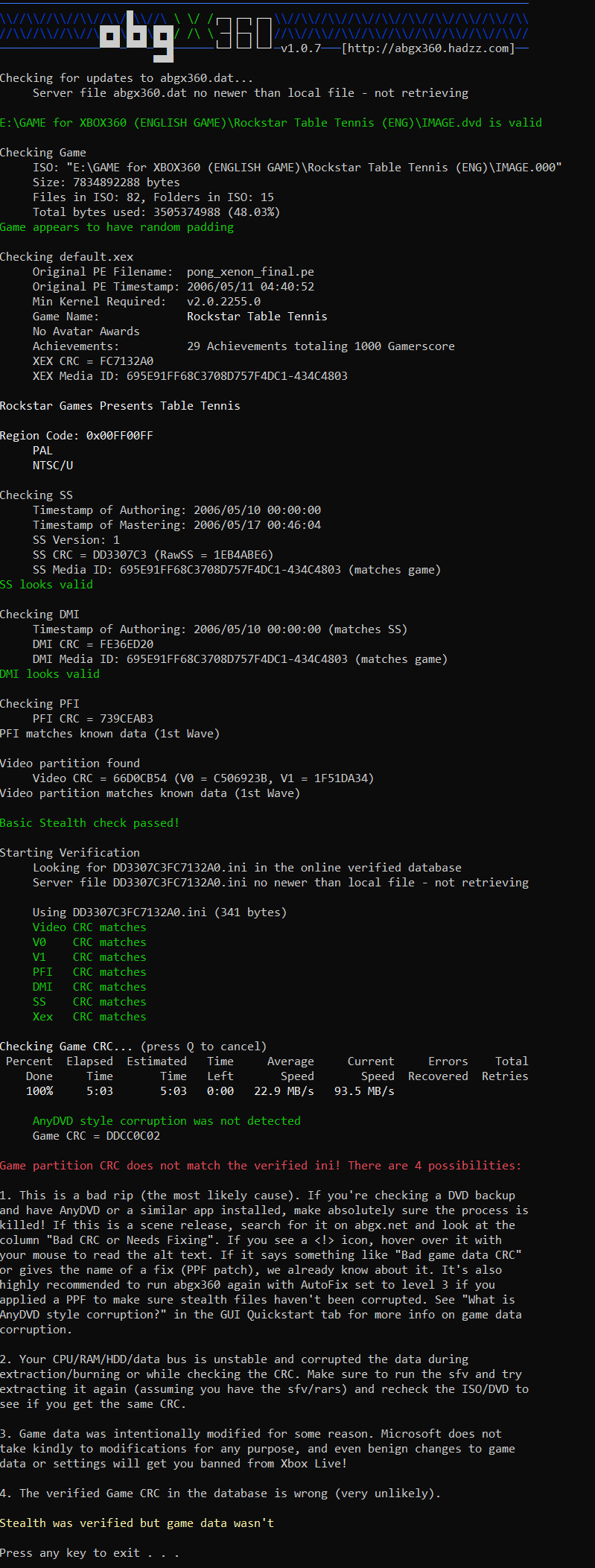Click 'Xex CRC matches' result
Viewport: 595px width, 1568px height.
click(89, 1017)
